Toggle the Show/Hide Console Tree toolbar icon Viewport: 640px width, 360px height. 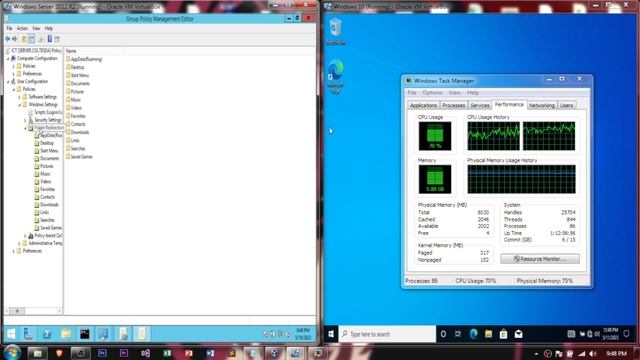pos(32,39)
